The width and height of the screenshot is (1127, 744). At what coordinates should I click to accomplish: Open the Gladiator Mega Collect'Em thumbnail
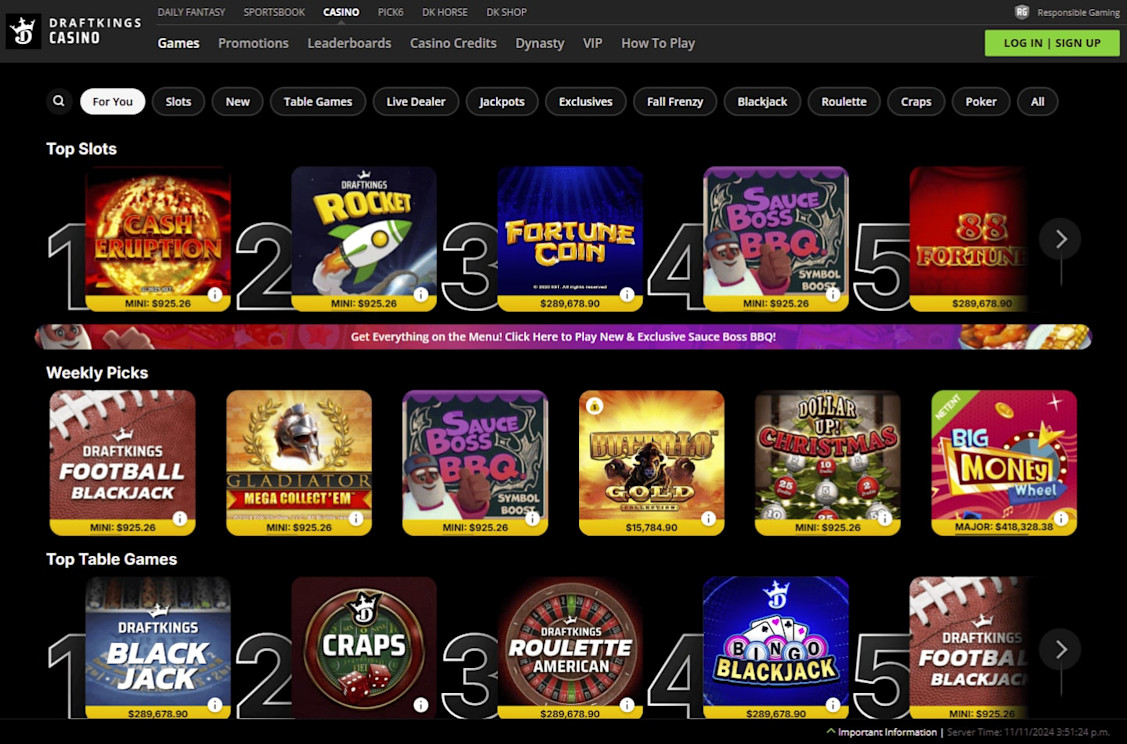pyautogui.click(x=299, y=463)
